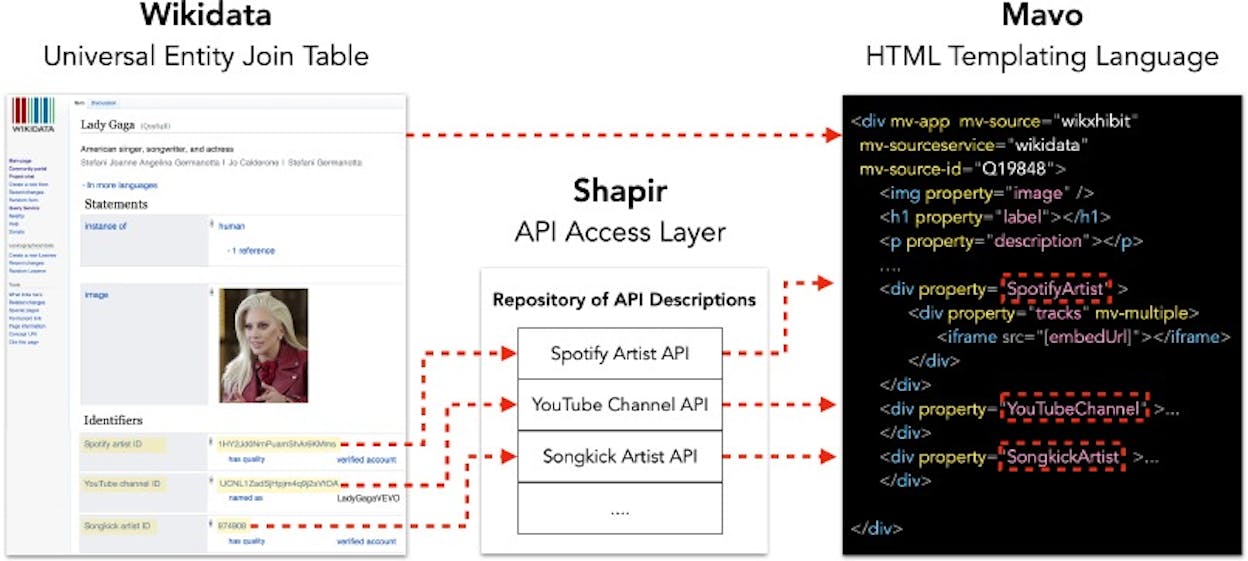This screenshot has height=561, width=1248.
Task: Click the Statements section heading
Action: 116,204
